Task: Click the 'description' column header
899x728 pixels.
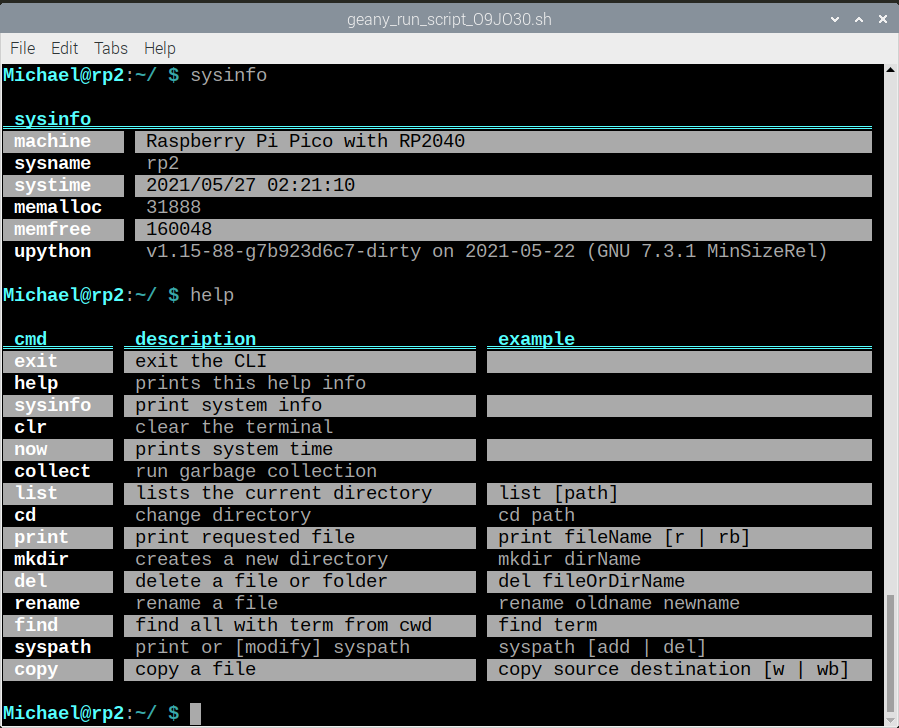Action: pos(195,339)
